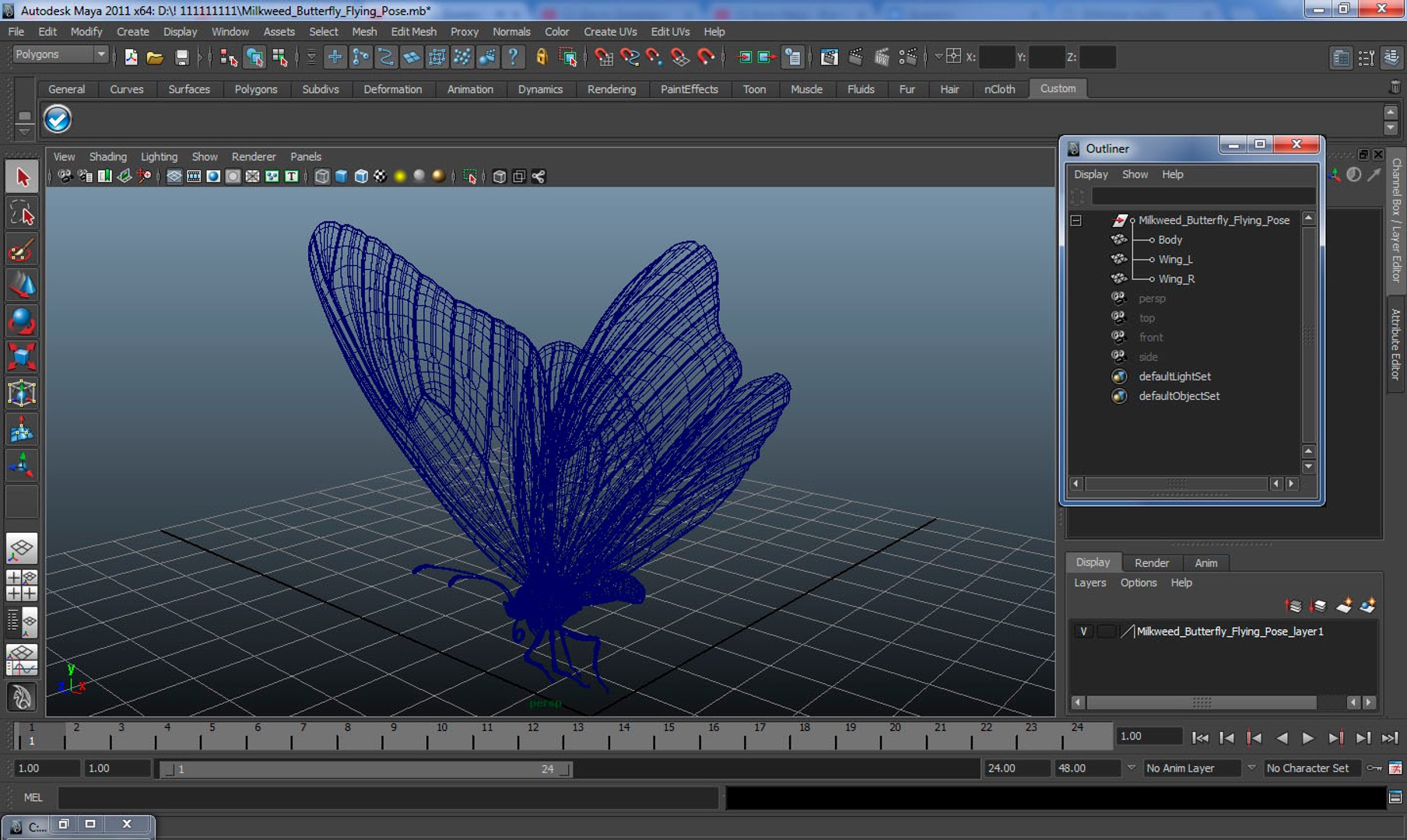Toggle smooth shade all blue cube icon
Image resolution: width=1407 pixels, height=840 pixels.
[x=341, y=177]
